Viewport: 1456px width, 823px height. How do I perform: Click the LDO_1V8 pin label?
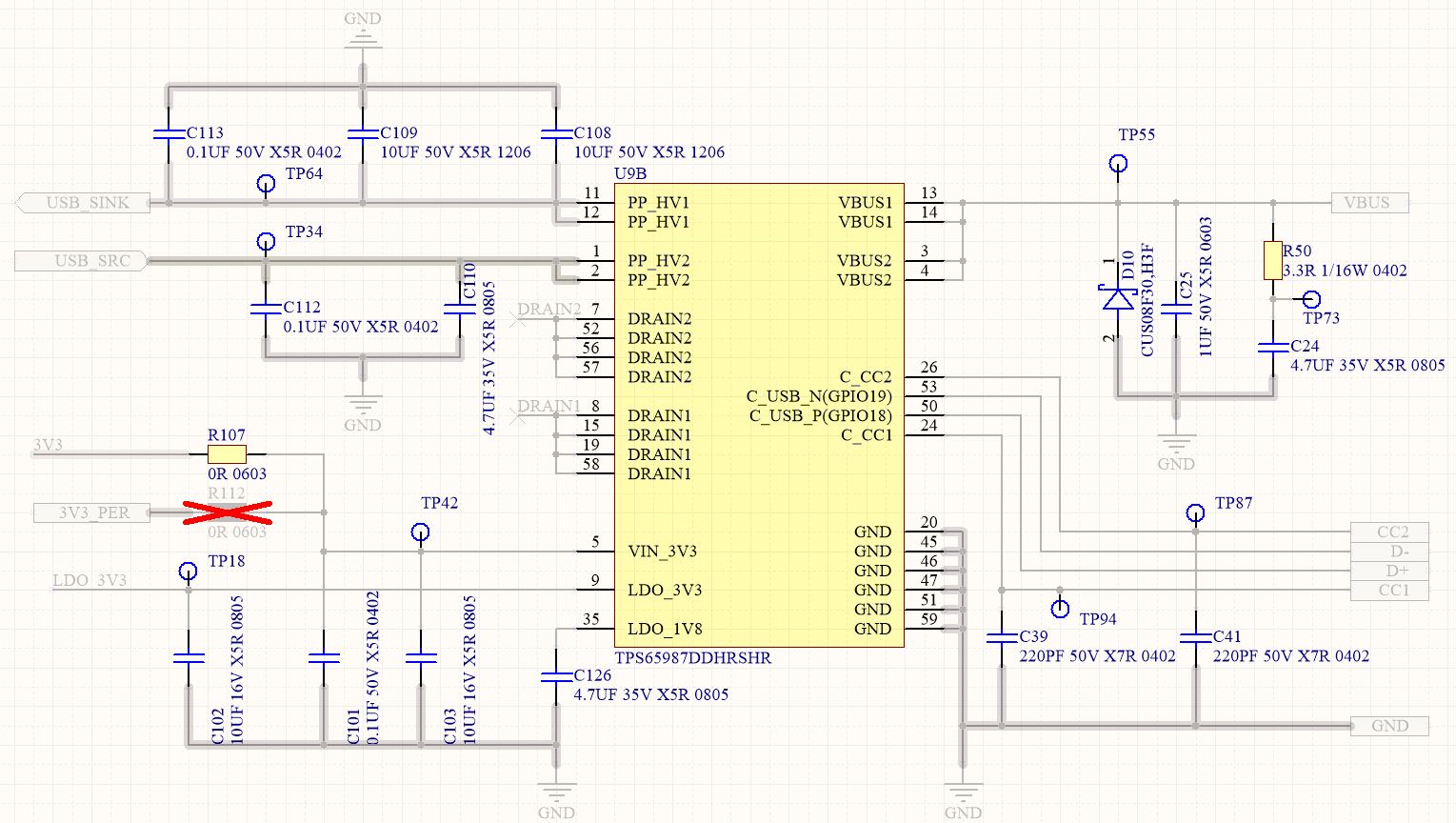(x=664, y=629)
